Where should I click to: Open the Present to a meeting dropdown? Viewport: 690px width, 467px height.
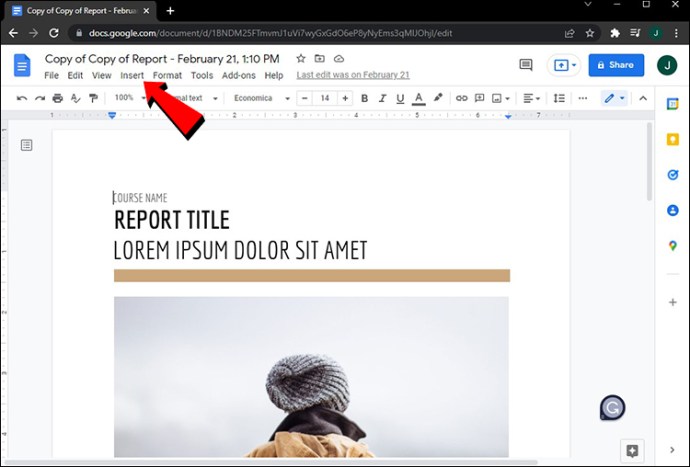point(564,66)
